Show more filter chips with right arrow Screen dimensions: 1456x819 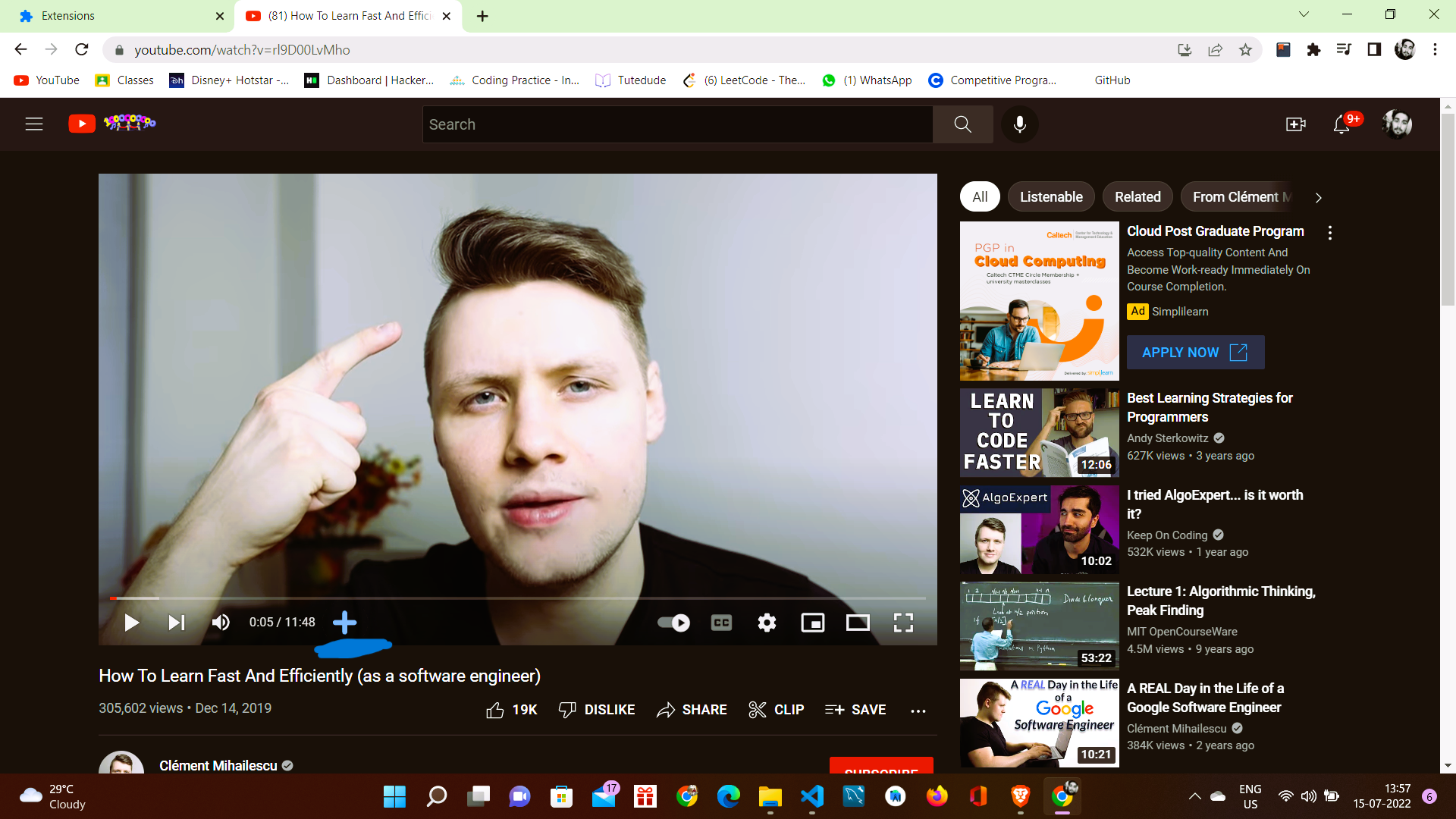[1319, 198]
